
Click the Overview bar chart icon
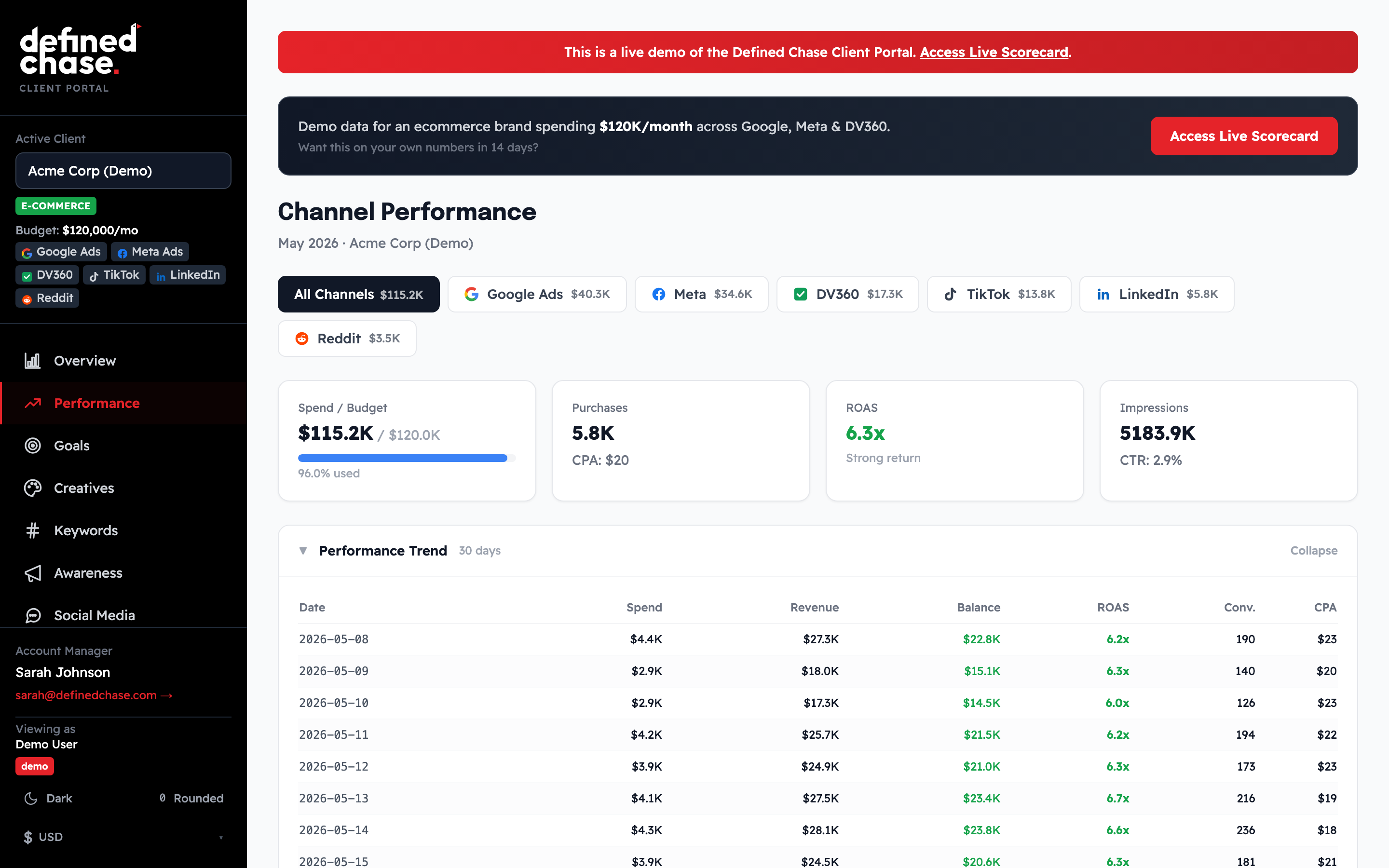coord(33,361)
